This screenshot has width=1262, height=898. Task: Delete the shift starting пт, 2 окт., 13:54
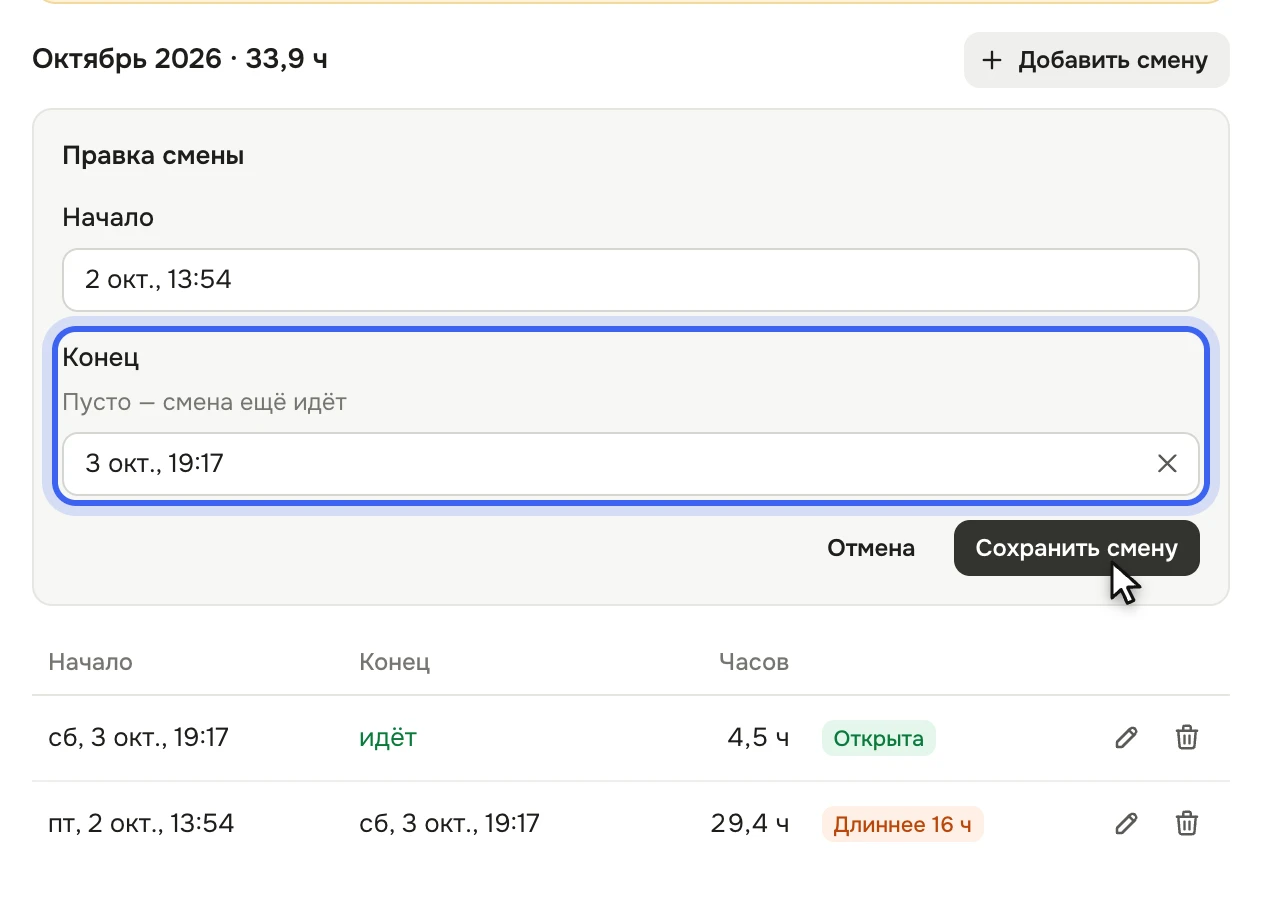tap(1186, 824)
